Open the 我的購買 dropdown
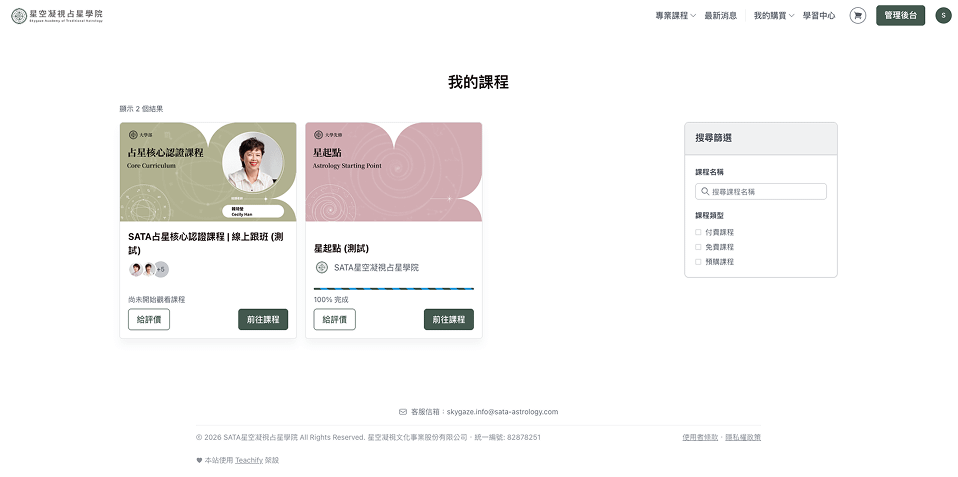This screenshot has width=958, height=477. (773, 15)
